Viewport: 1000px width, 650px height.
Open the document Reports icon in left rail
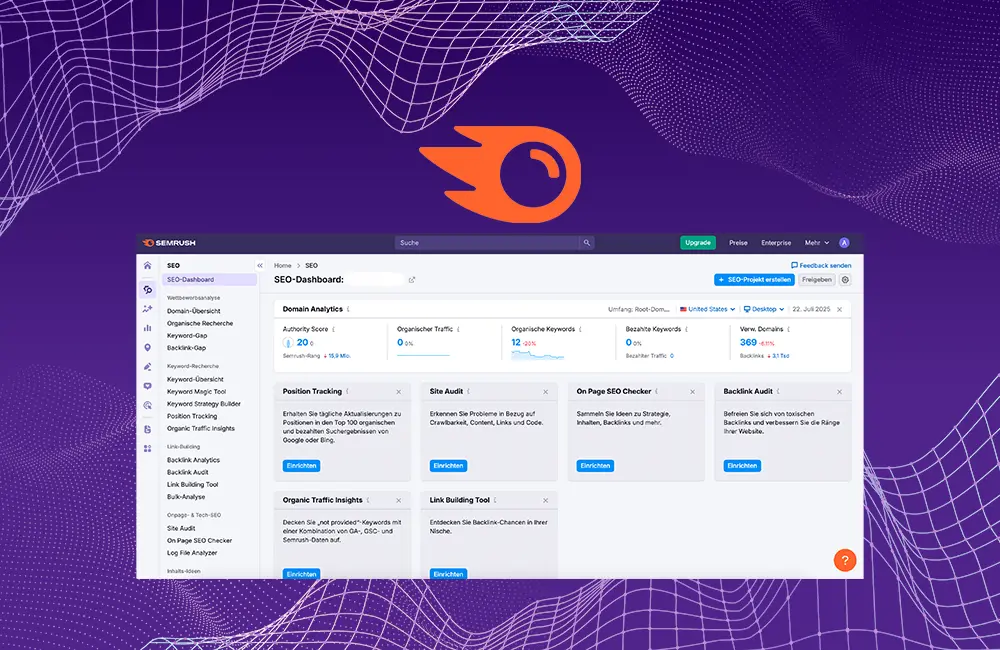coord(147,429)
